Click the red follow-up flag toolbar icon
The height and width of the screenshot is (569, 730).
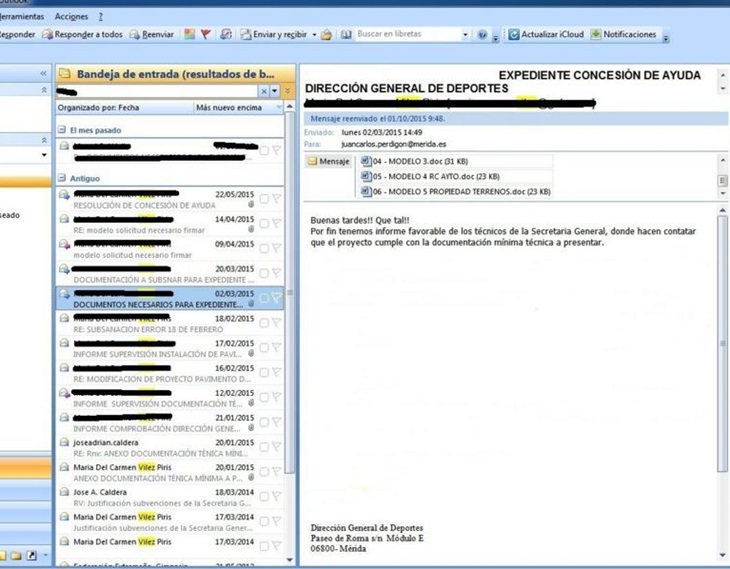(205, 34)
